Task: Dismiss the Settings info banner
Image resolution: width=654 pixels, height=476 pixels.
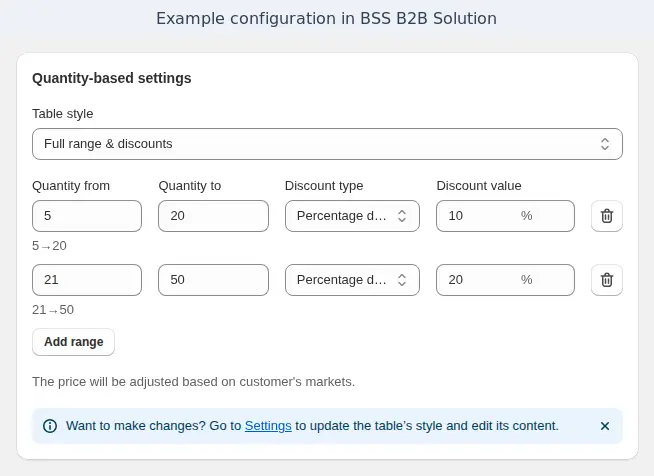Action: pyautogui.click(x=605, y=426)
